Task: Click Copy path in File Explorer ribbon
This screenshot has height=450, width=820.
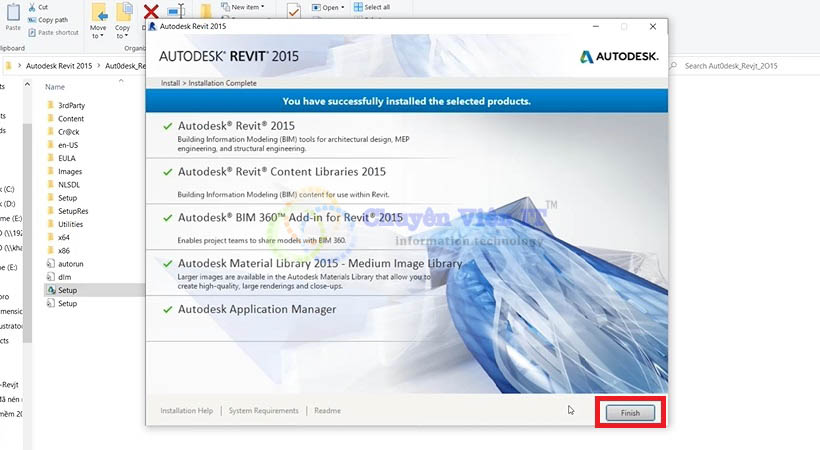Action: pos(48,20)
